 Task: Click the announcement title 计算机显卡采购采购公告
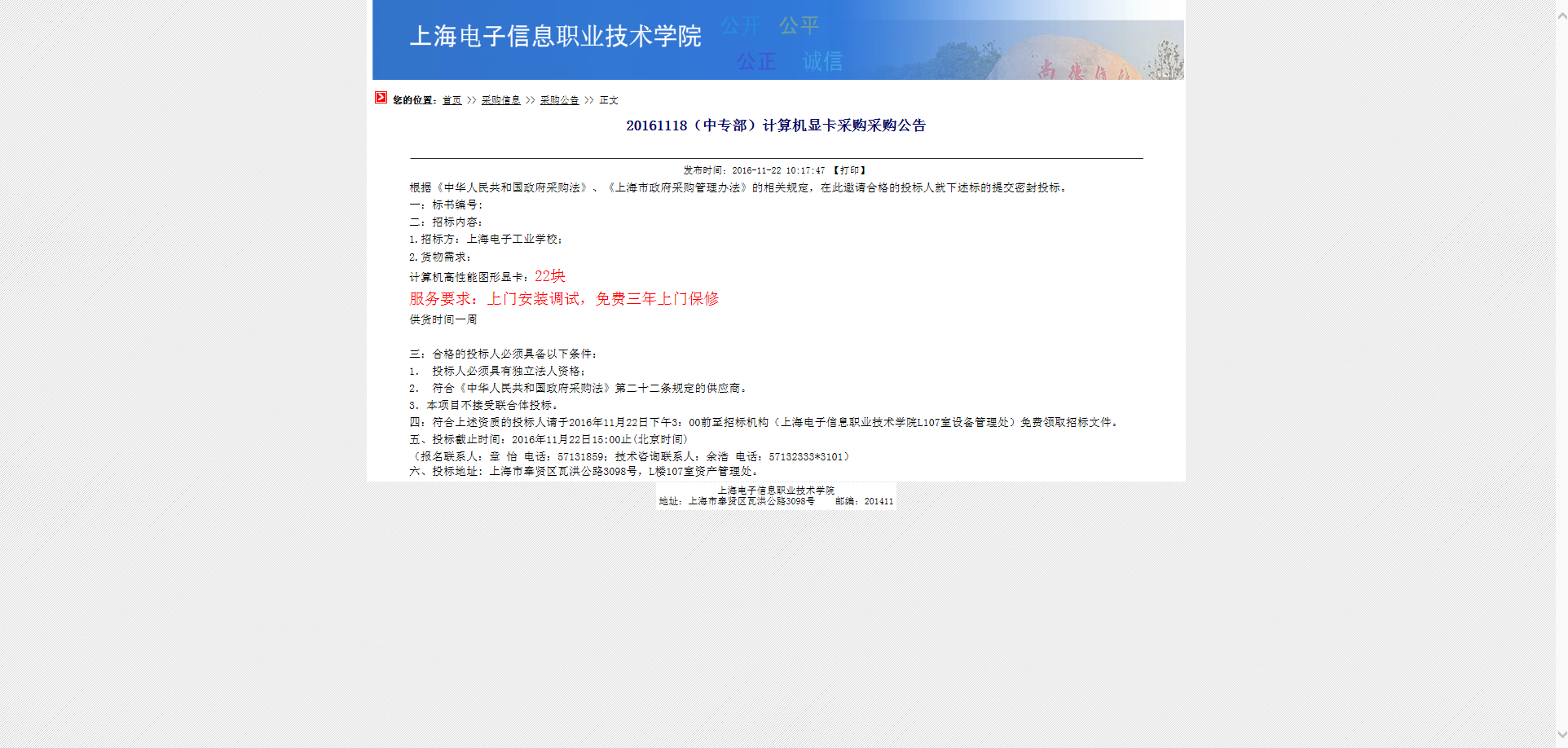point(776,125)
